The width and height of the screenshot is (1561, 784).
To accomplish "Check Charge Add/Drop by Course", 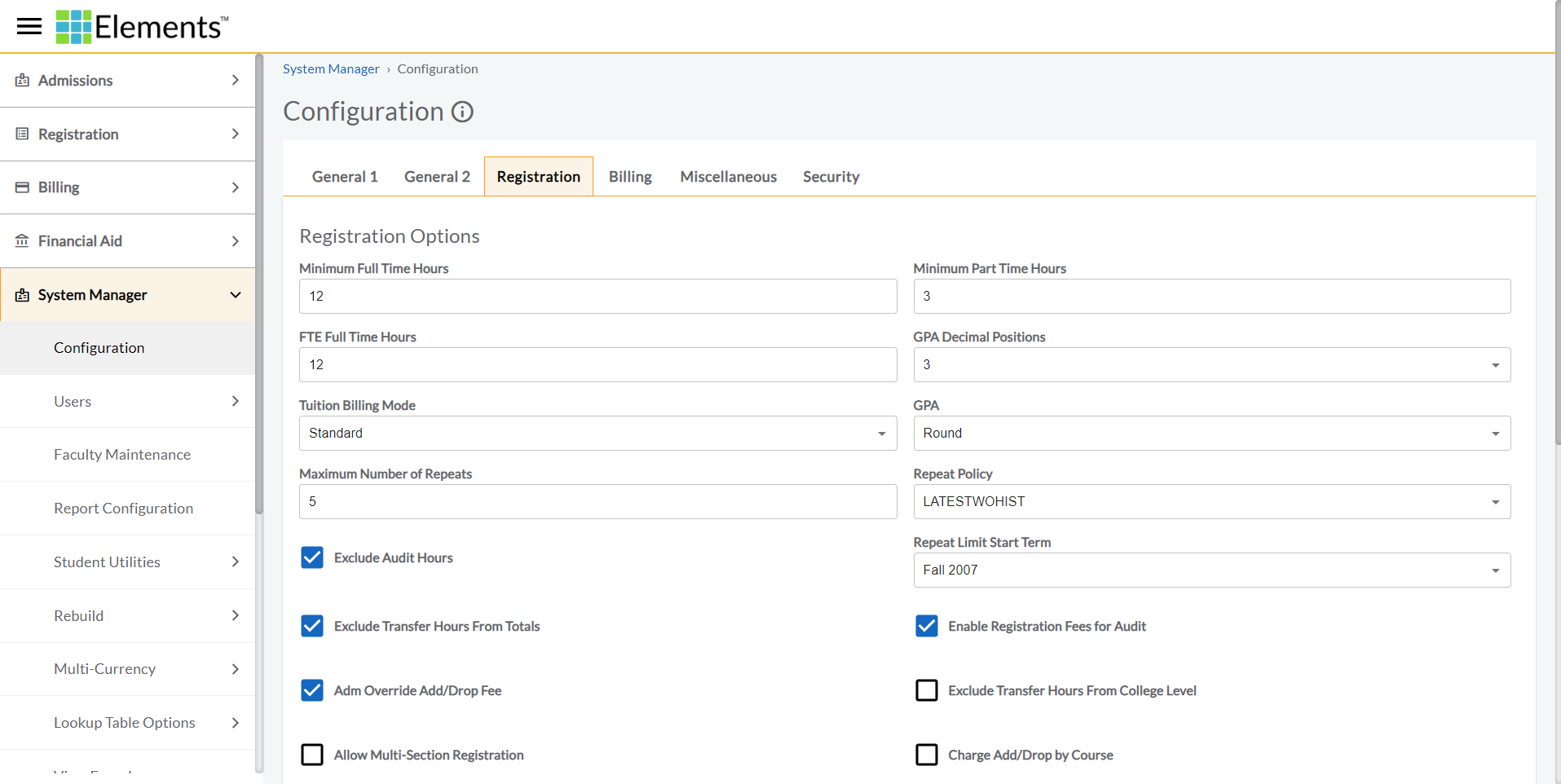I will [927, 755].
